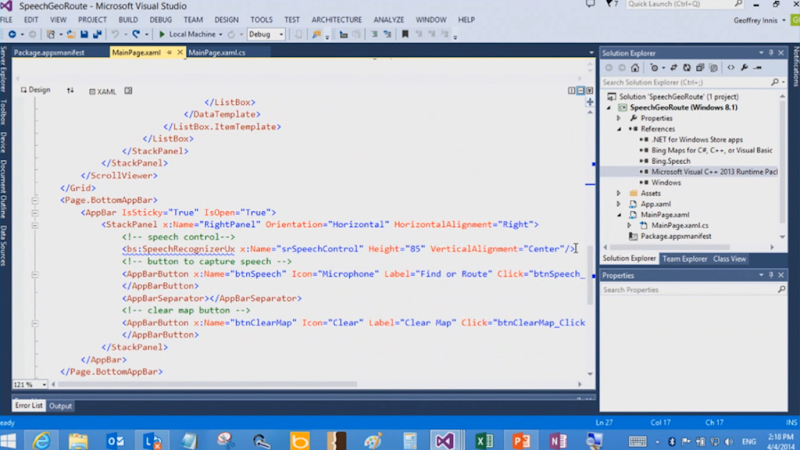
Task: Open the document tab list dropdown arrow
Action: click(x=591, y=53)
